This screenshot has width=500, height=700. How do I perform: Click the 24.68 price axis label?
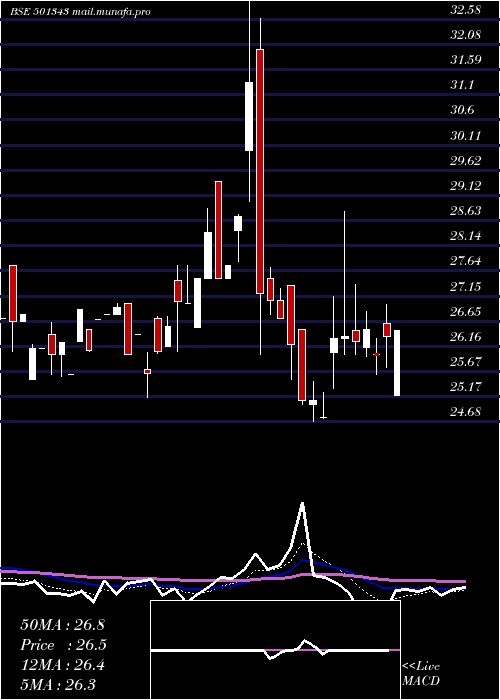tap(466, 411)
